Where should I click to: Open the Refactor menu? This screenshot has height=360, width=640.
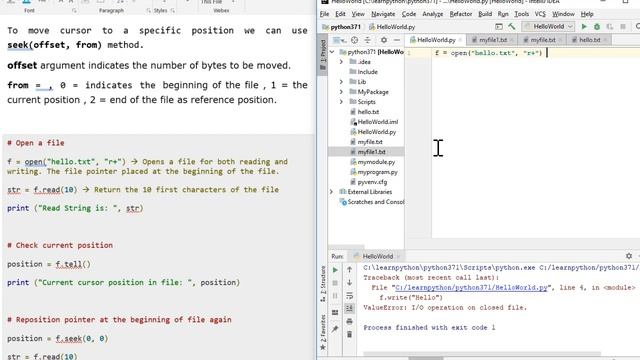coord(460,14)
